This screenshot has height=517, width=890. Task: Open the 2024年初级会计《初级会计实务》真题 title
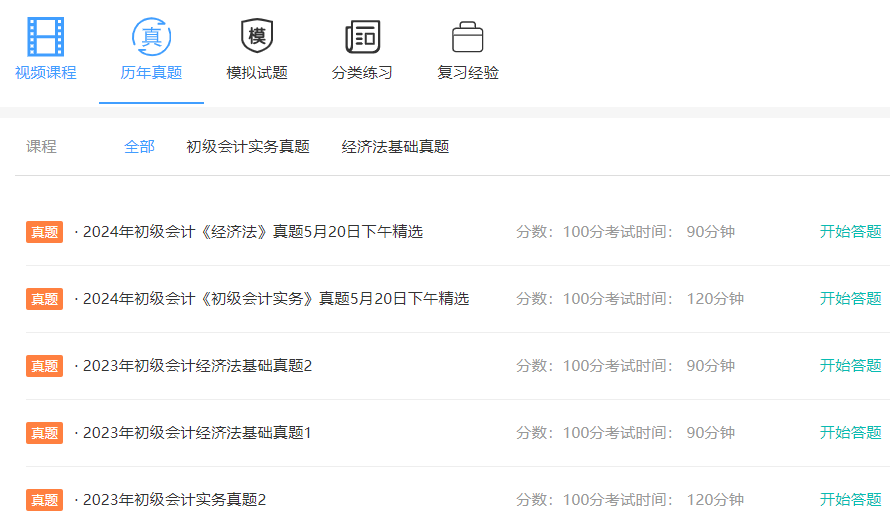275,299
